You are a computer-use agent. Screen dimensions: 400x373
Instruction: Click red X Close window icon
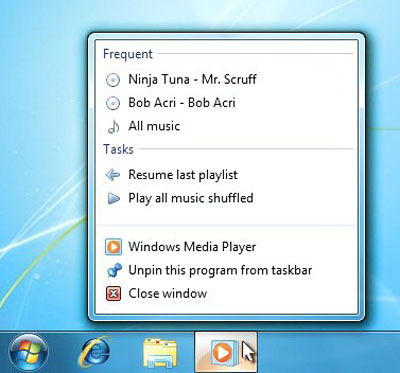pos(113,294)
